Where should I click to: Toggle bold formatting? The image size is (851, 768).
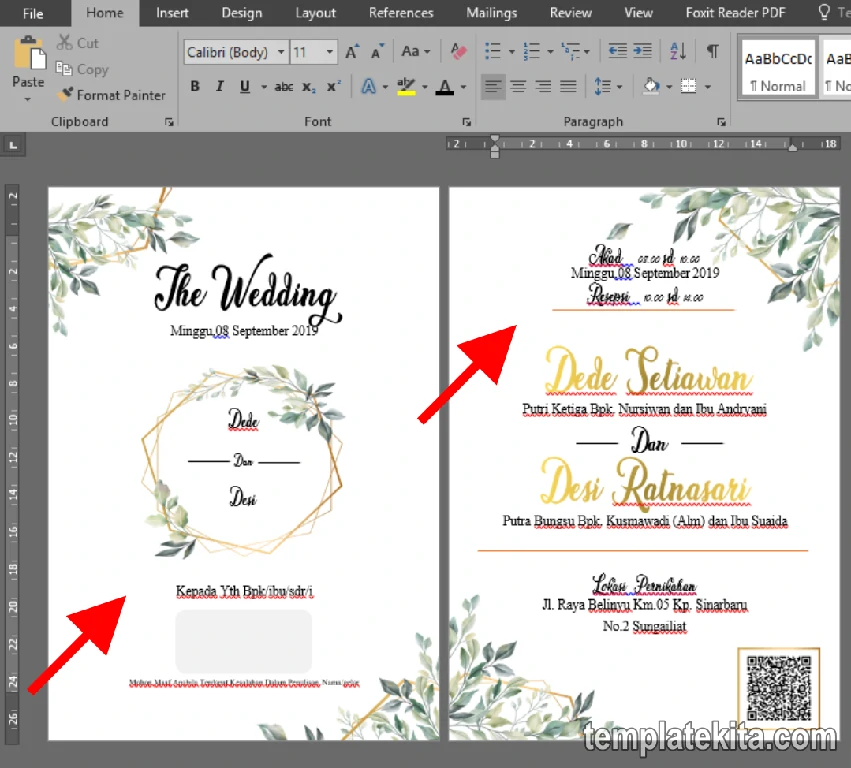[195, 86]
